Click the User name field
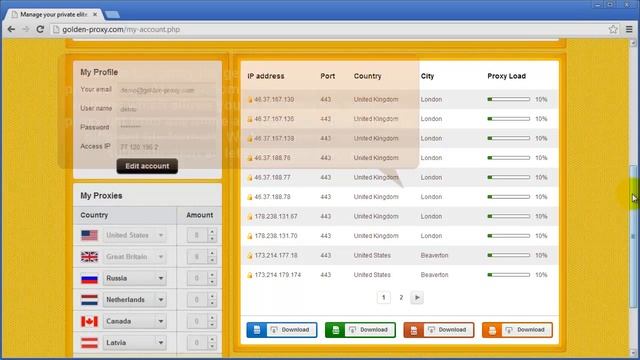 [167, 109]
